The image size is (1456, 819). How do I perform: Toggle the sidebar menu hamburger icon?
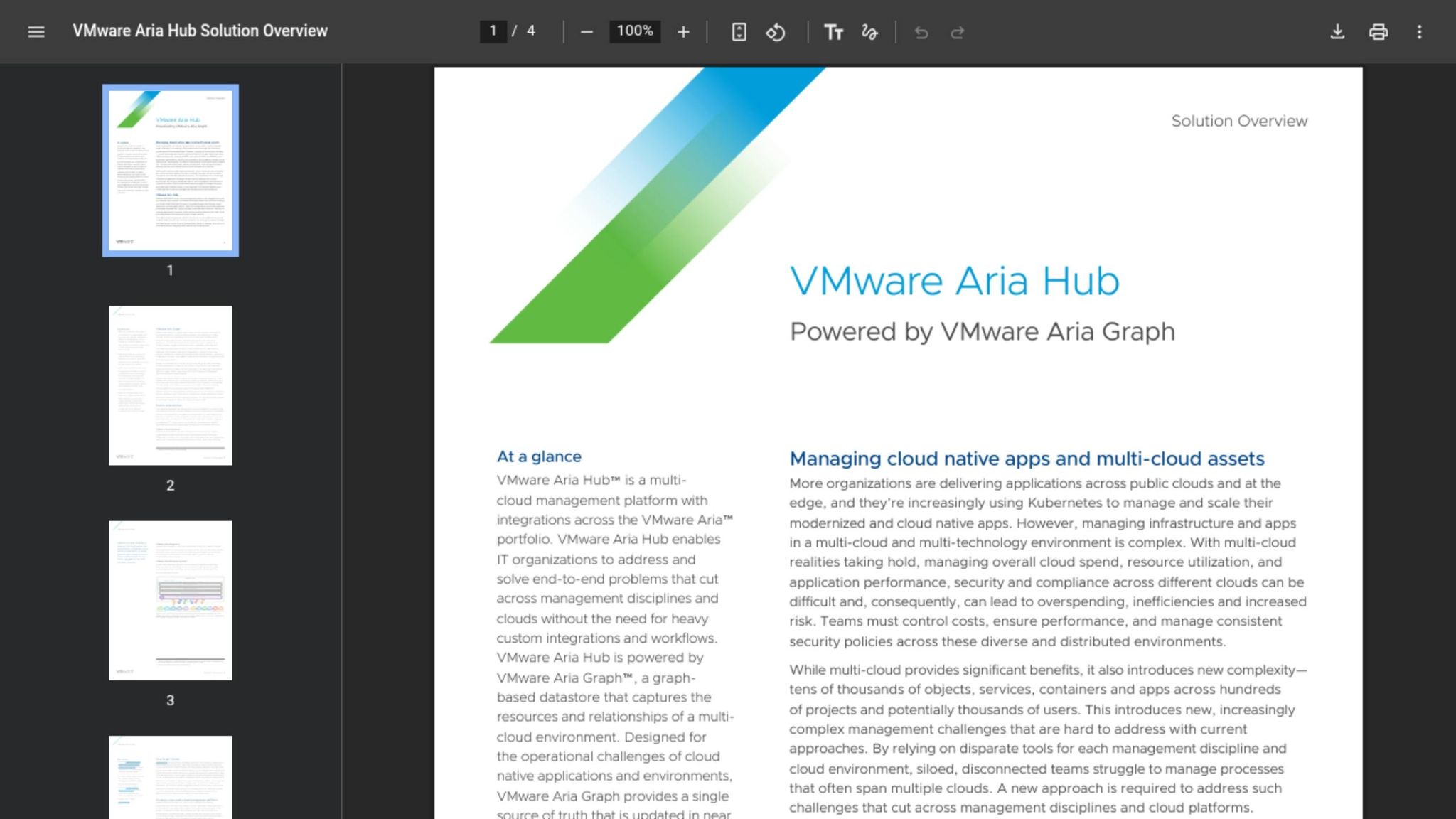[36, 31]
